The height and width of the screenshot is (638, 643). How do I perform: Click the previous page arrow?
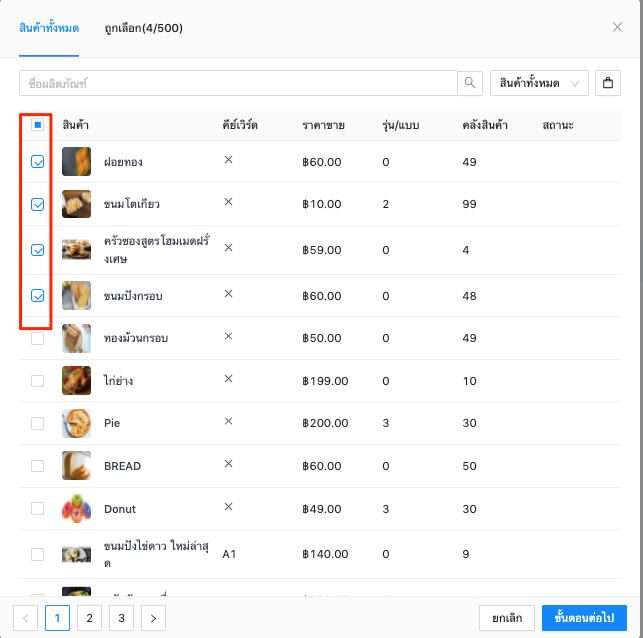click(x=25, y=618)
